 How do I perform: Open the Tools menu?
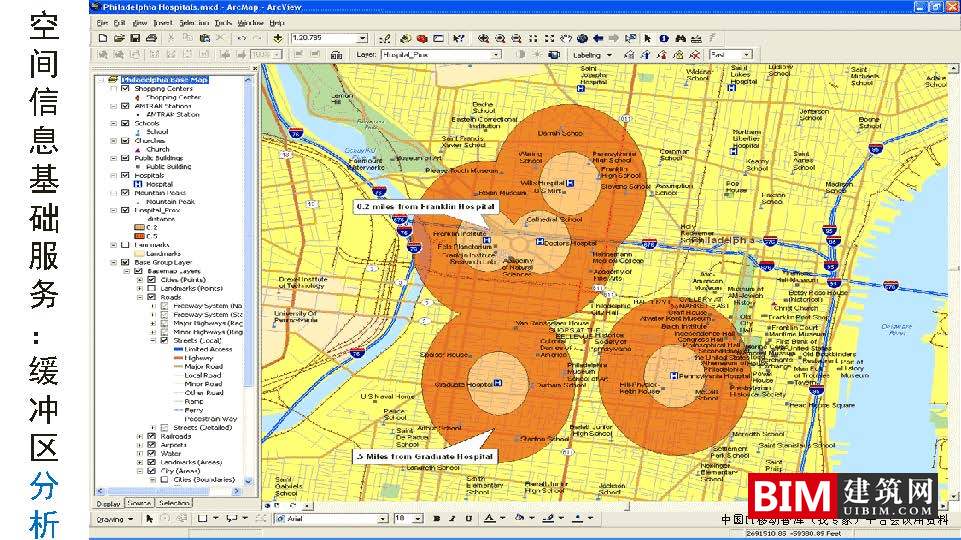(221, 21)
